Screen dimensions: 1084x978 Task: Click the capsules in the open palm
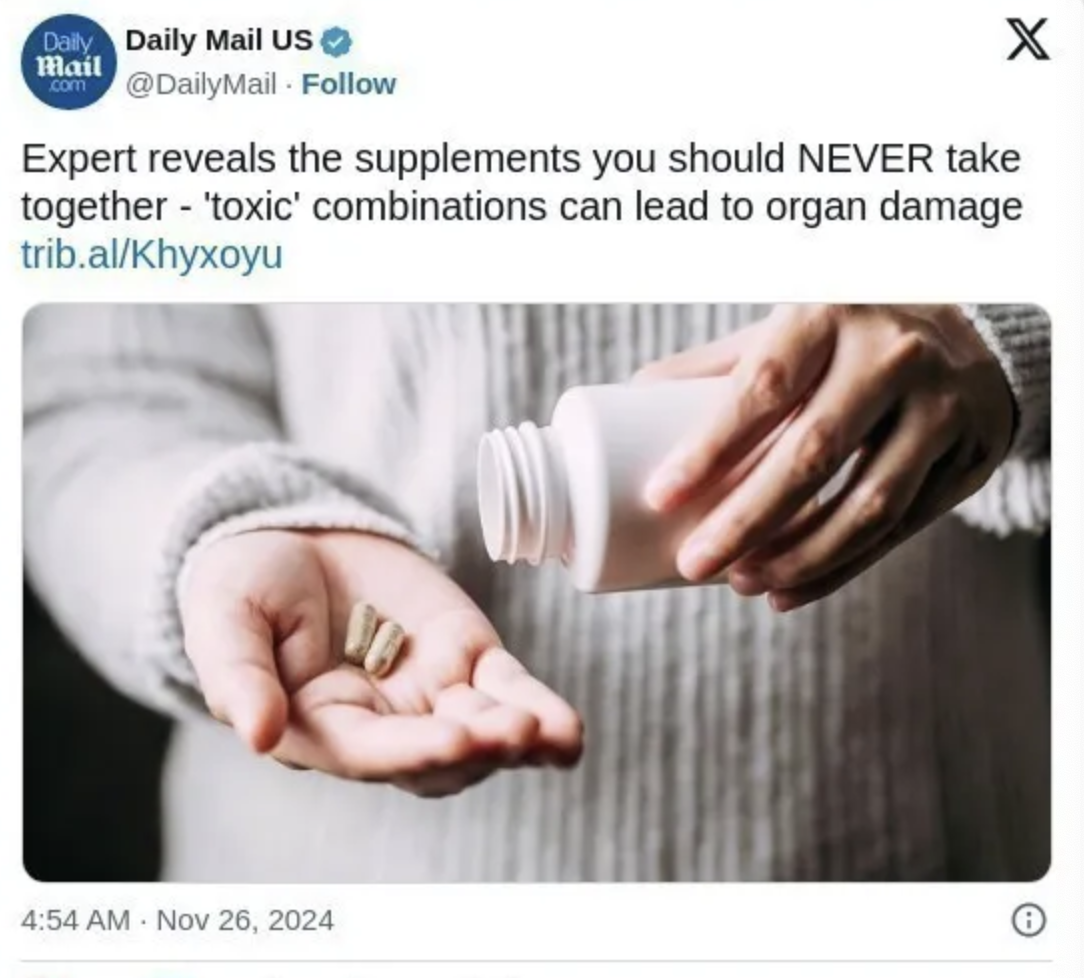point(374,639)
